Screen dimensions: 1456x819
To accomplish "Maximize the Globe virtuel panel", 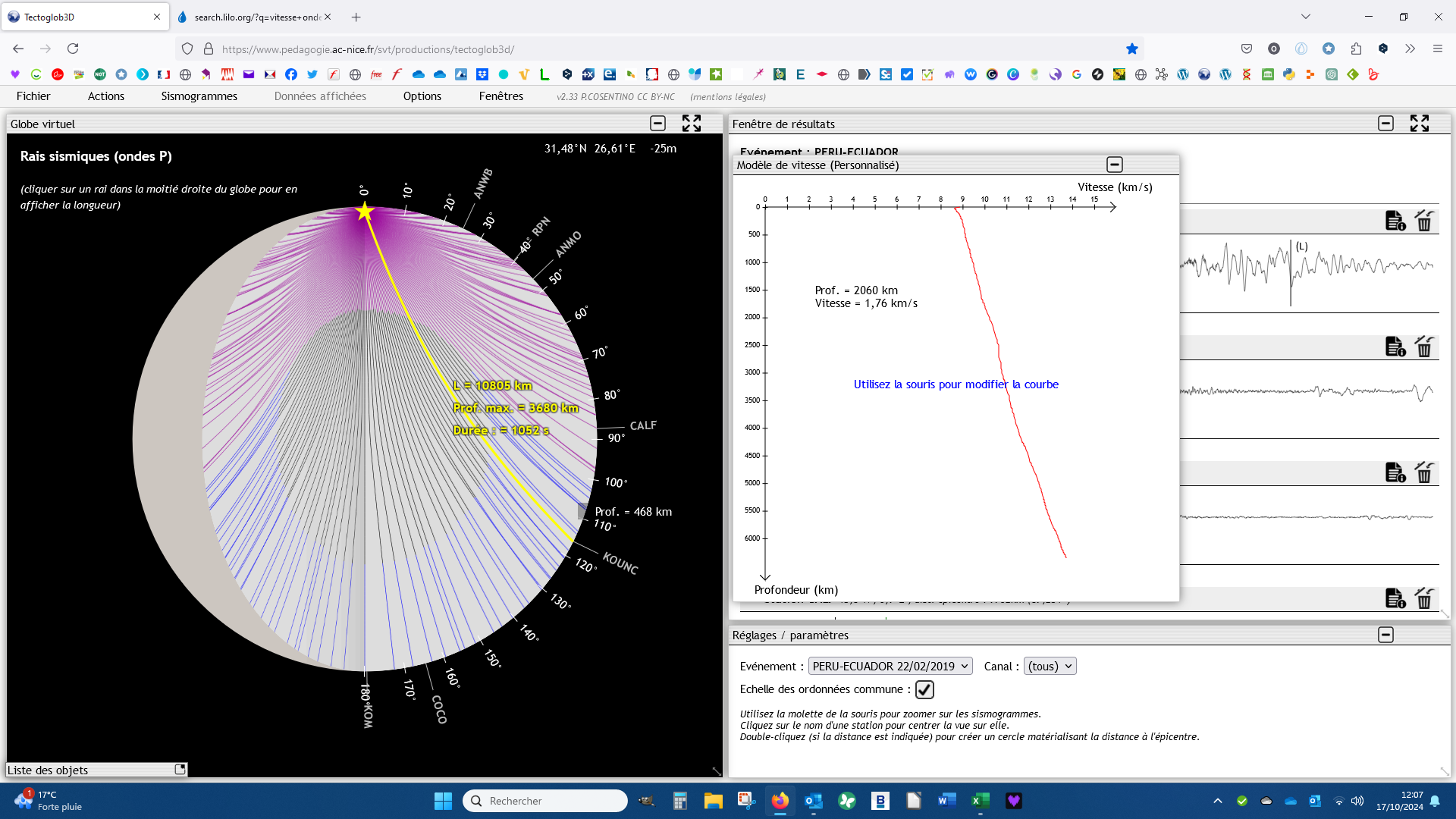I will (x=691, y=124).
